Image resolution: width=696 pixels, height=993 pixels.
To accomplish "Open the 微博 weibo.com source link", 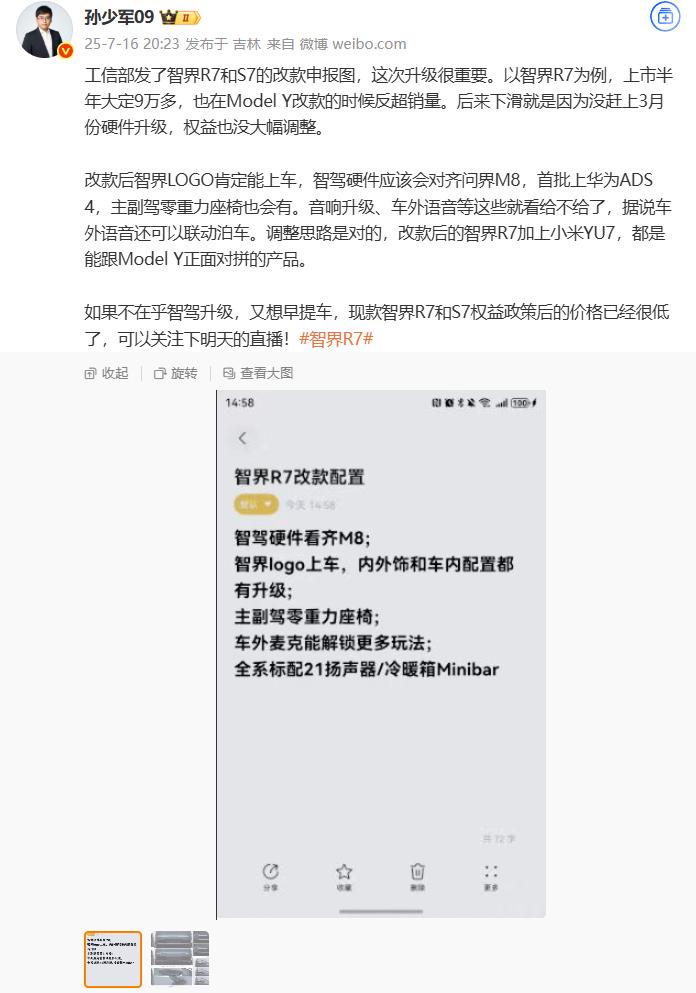I will (353, 44).
